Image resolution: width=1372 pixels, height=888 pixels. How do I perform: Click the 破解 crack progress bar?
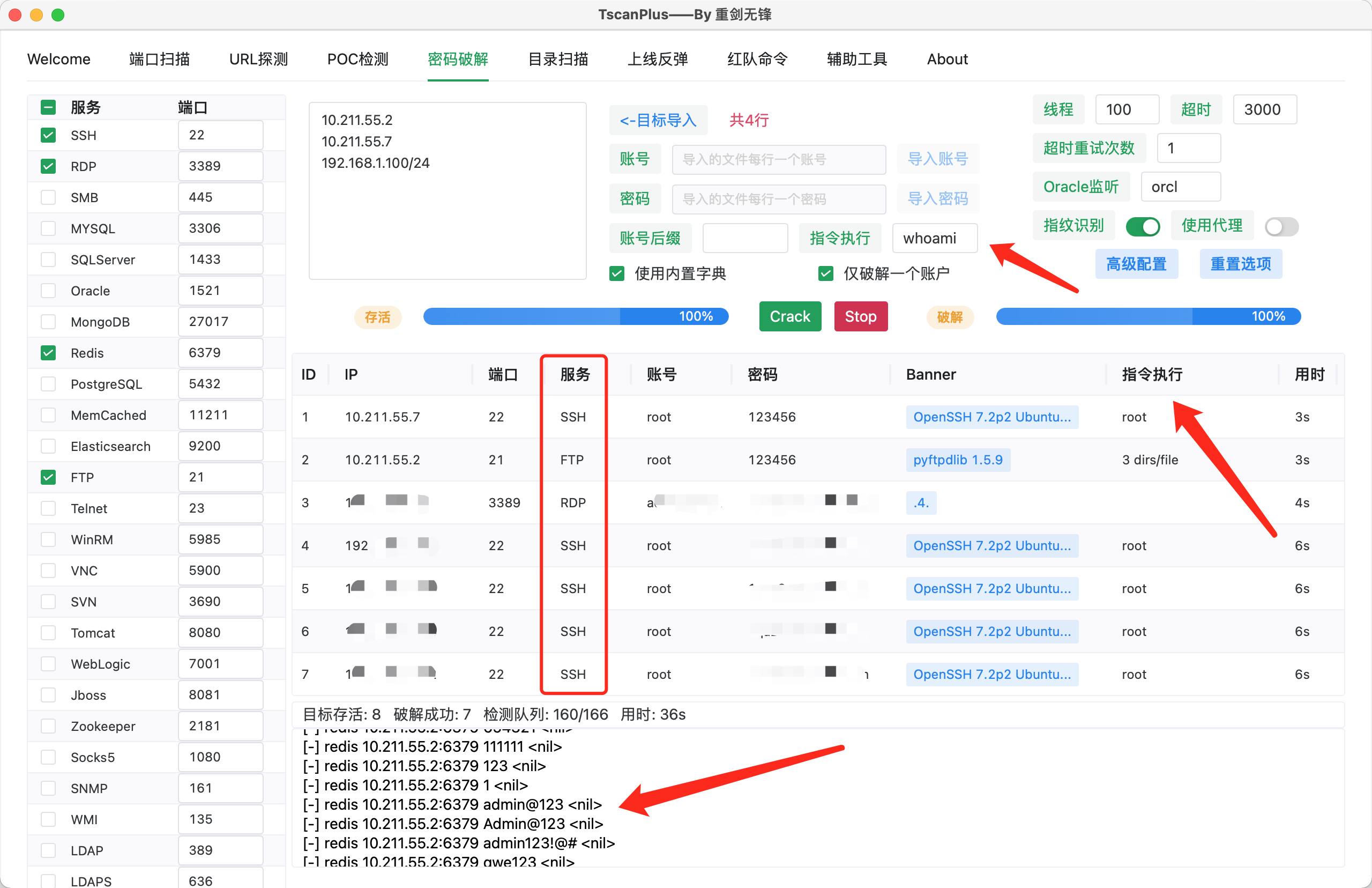tap(1148, 316)
